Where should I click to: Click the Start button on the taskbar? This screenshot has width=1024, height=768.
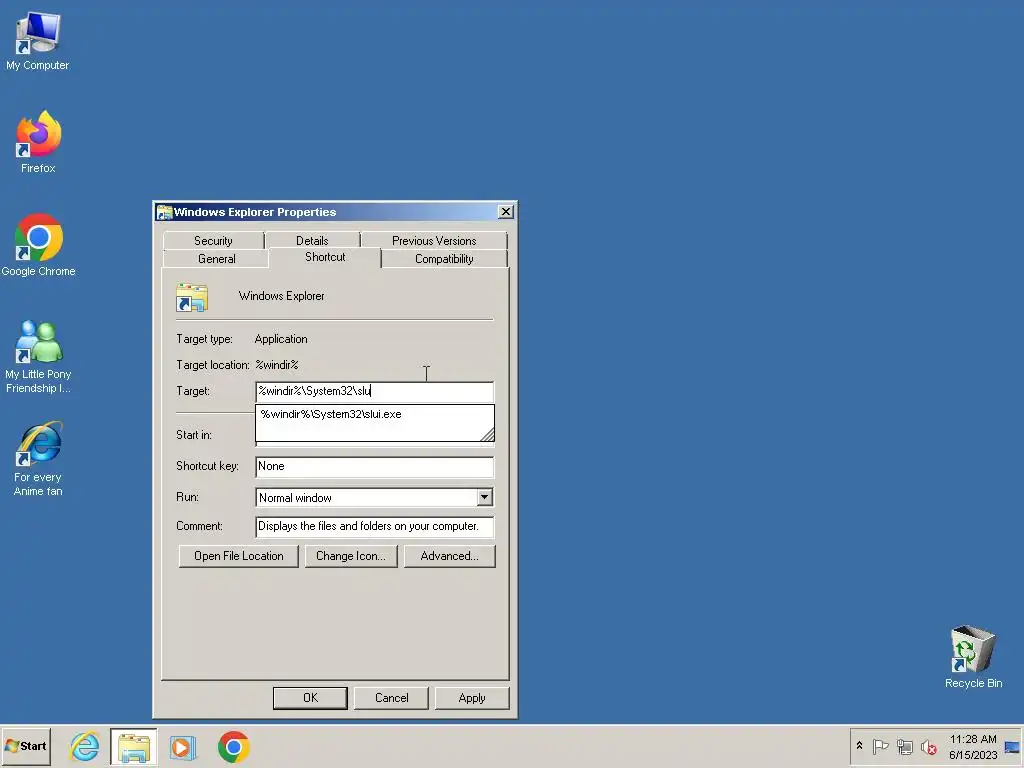tap(26, 746)
